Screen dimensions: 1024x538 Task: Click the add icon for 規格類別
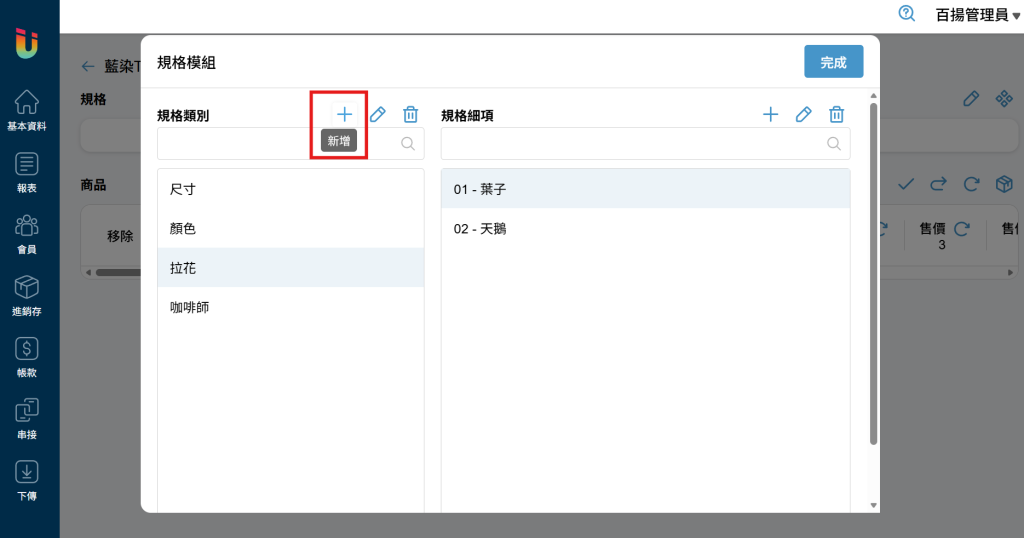(344, 114)
